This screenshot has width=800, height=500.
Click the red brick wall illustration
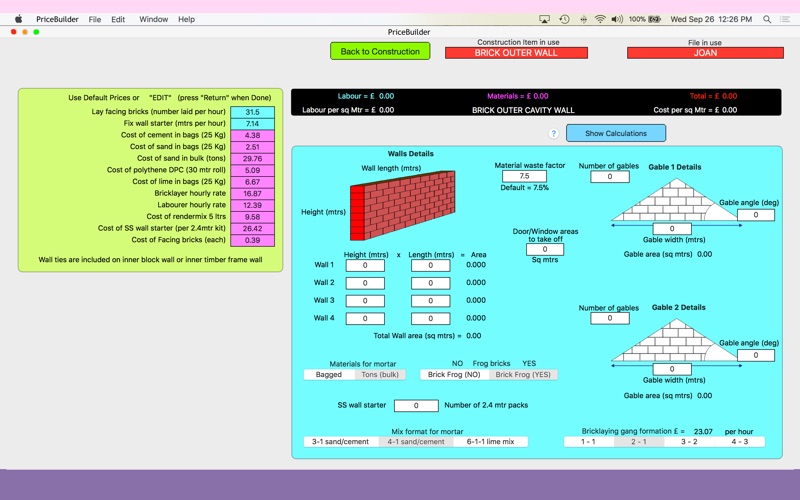tap(403, 206)
